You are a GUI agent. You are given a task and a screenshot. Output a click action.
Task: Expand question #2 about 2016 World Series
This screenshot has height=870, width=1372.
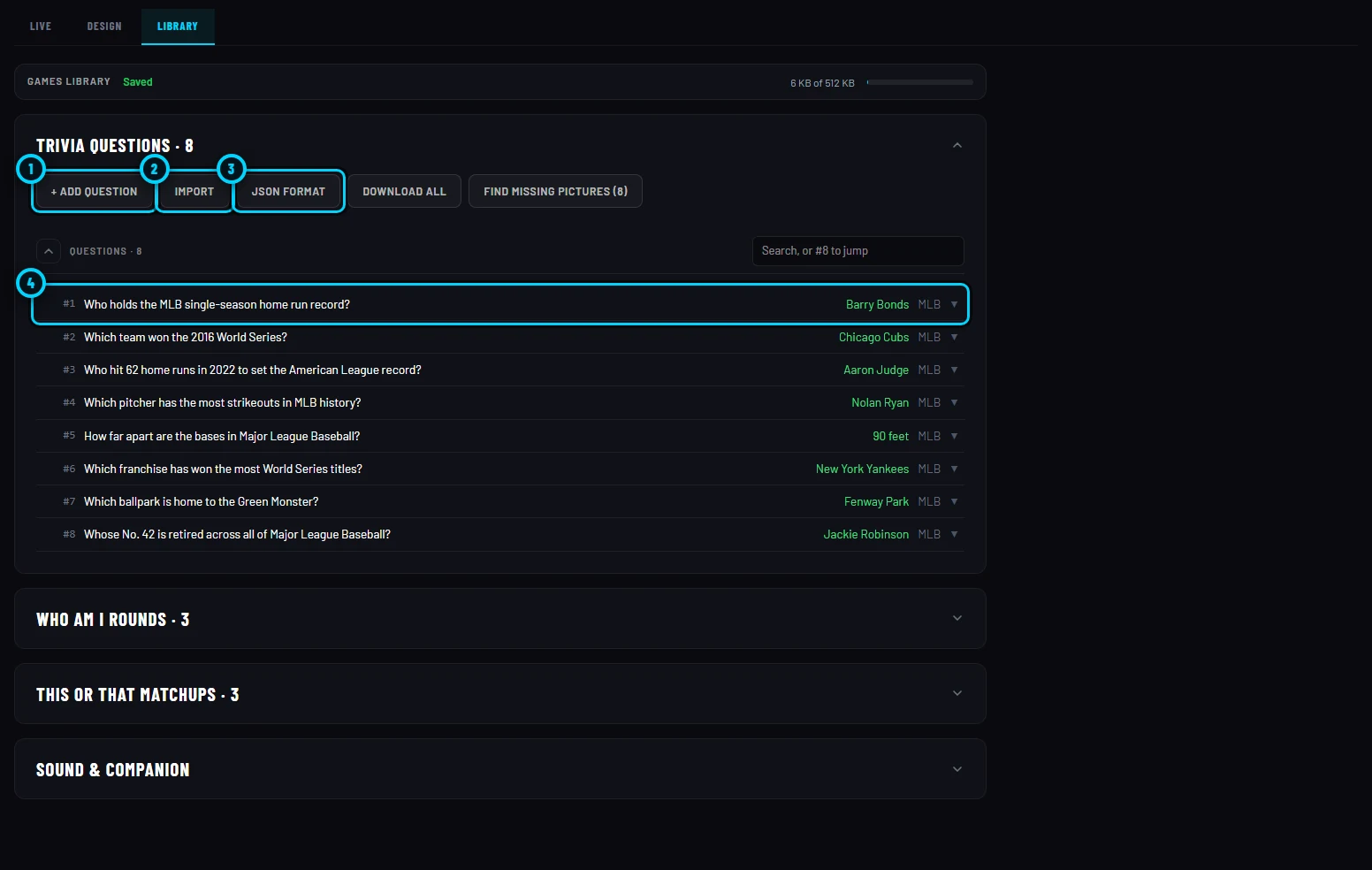point(955,338)
